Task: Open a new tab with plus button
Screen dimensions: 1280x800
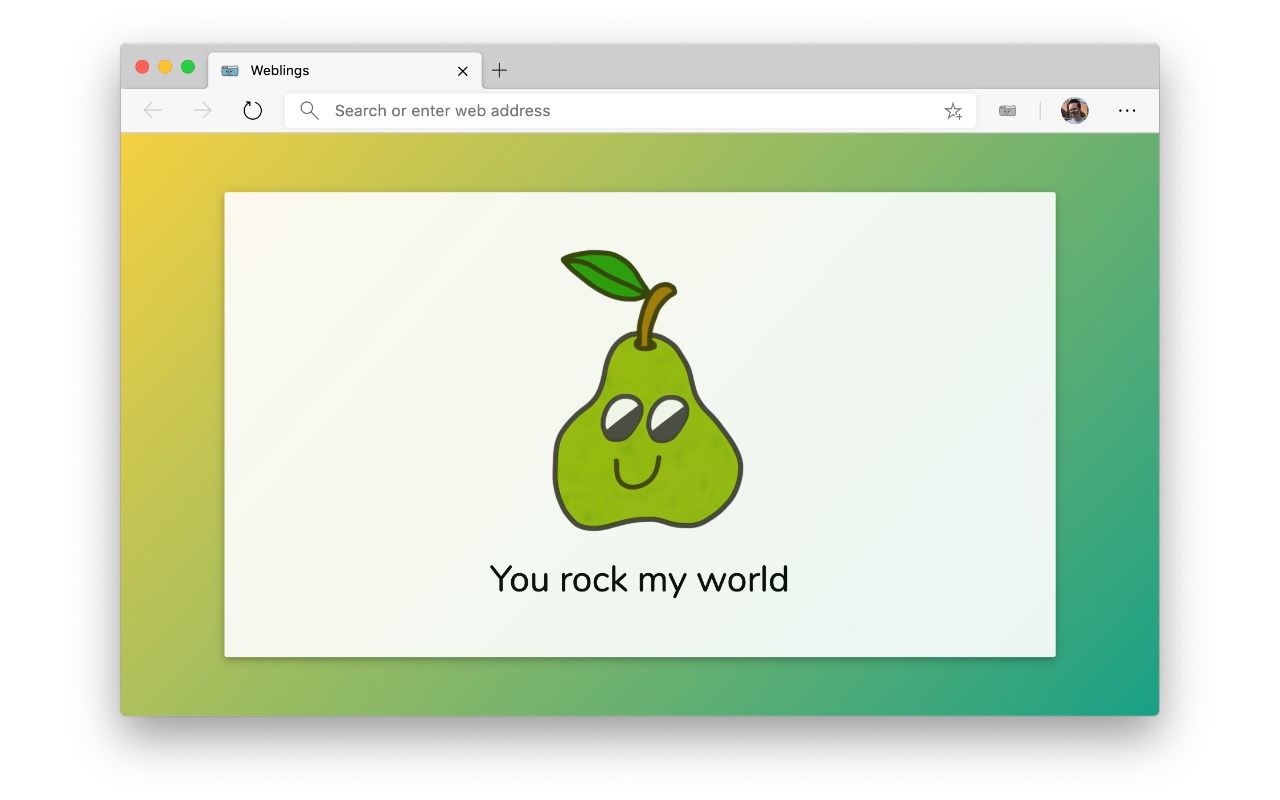Action: click(x=500, y=70)
